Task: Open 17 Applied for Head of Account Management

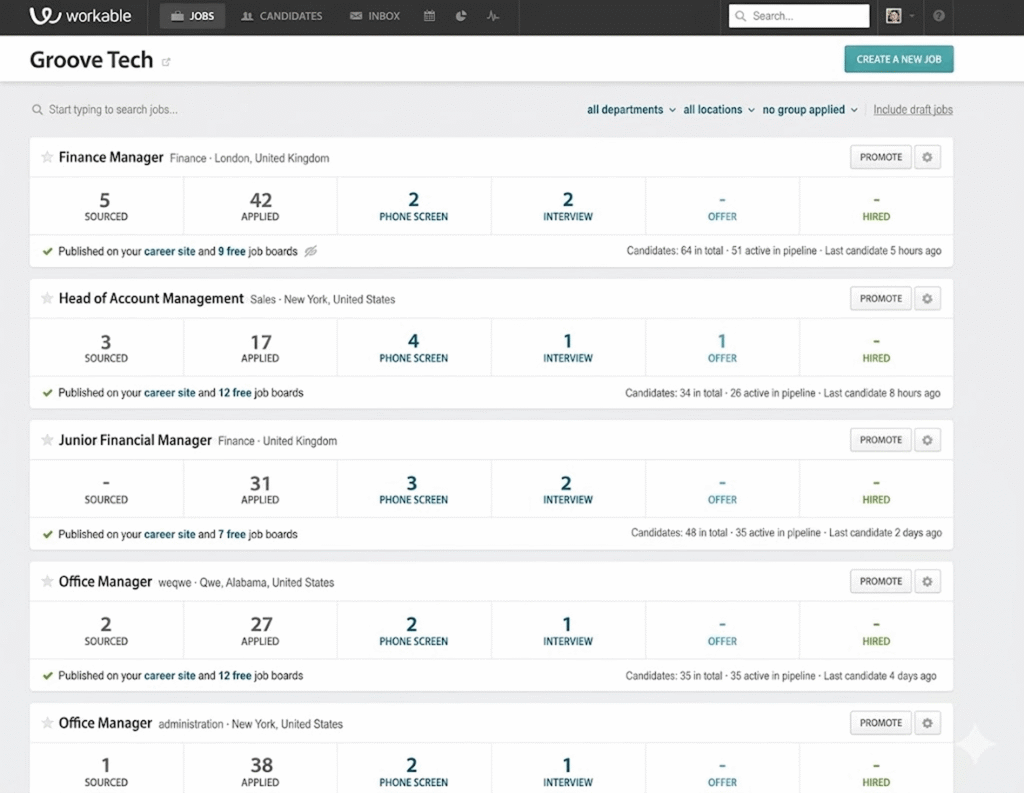Action: [260, 348]
